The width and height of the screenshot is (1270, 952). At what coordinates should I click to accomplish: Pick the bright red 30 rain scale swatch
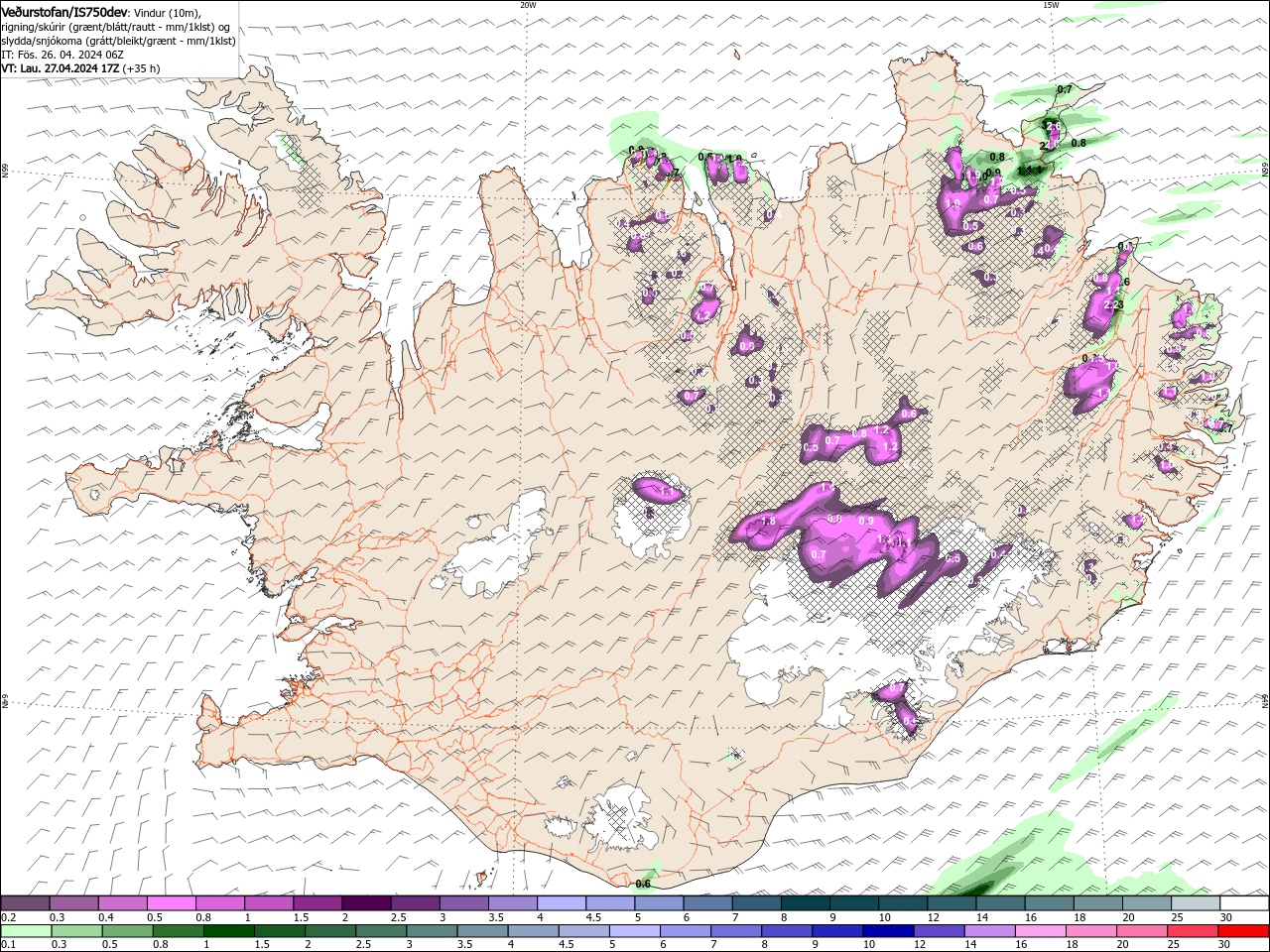[1244, 931]
